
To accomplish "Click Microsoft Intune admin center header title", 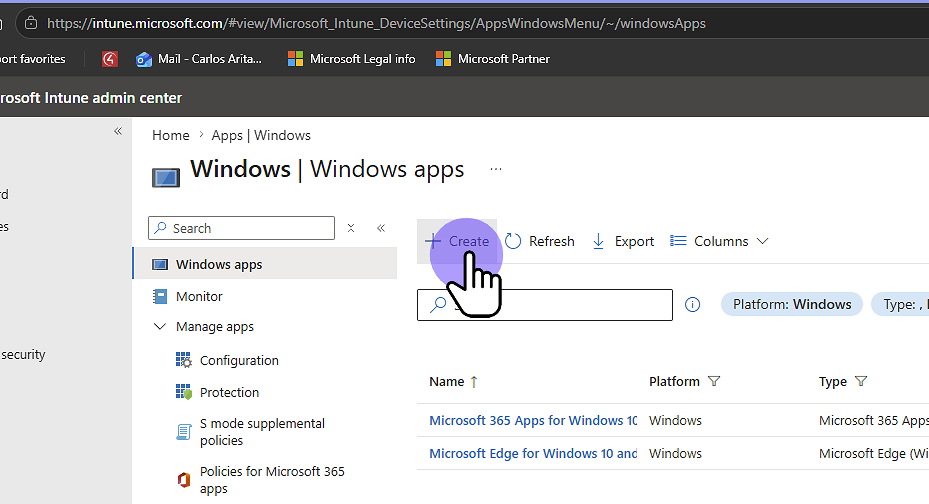I will [x=91, y=98].
